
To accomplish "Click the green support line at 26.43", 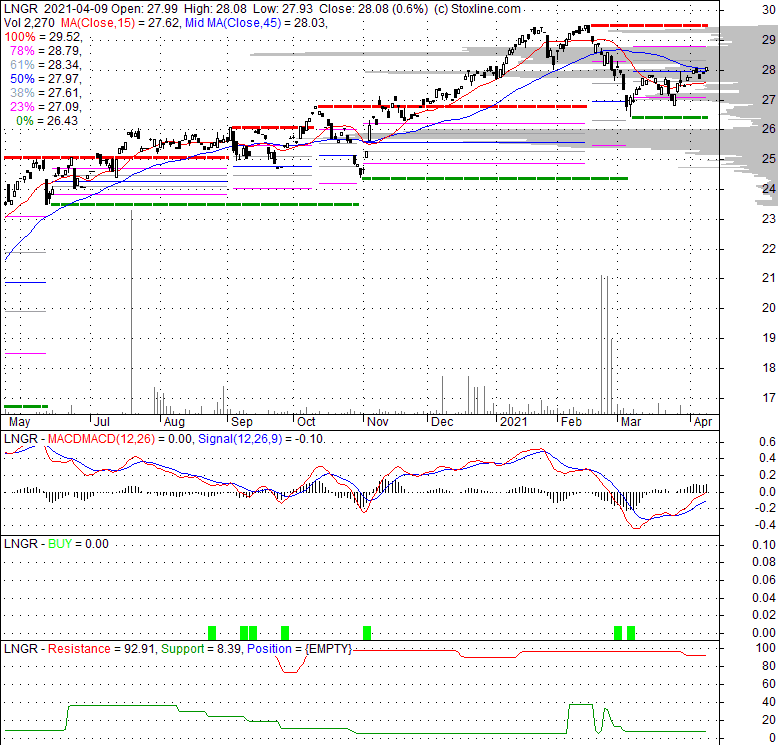I will (x=670, y=117).
